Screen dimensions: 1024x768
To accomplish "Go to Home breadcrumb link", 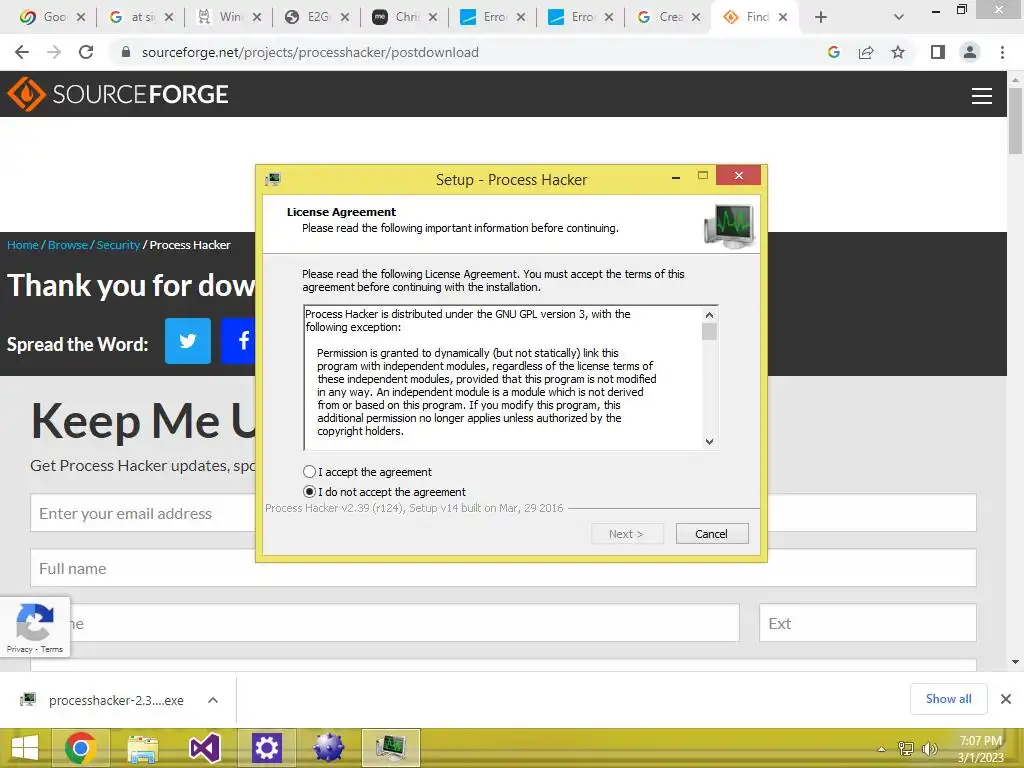I will 23,245.
